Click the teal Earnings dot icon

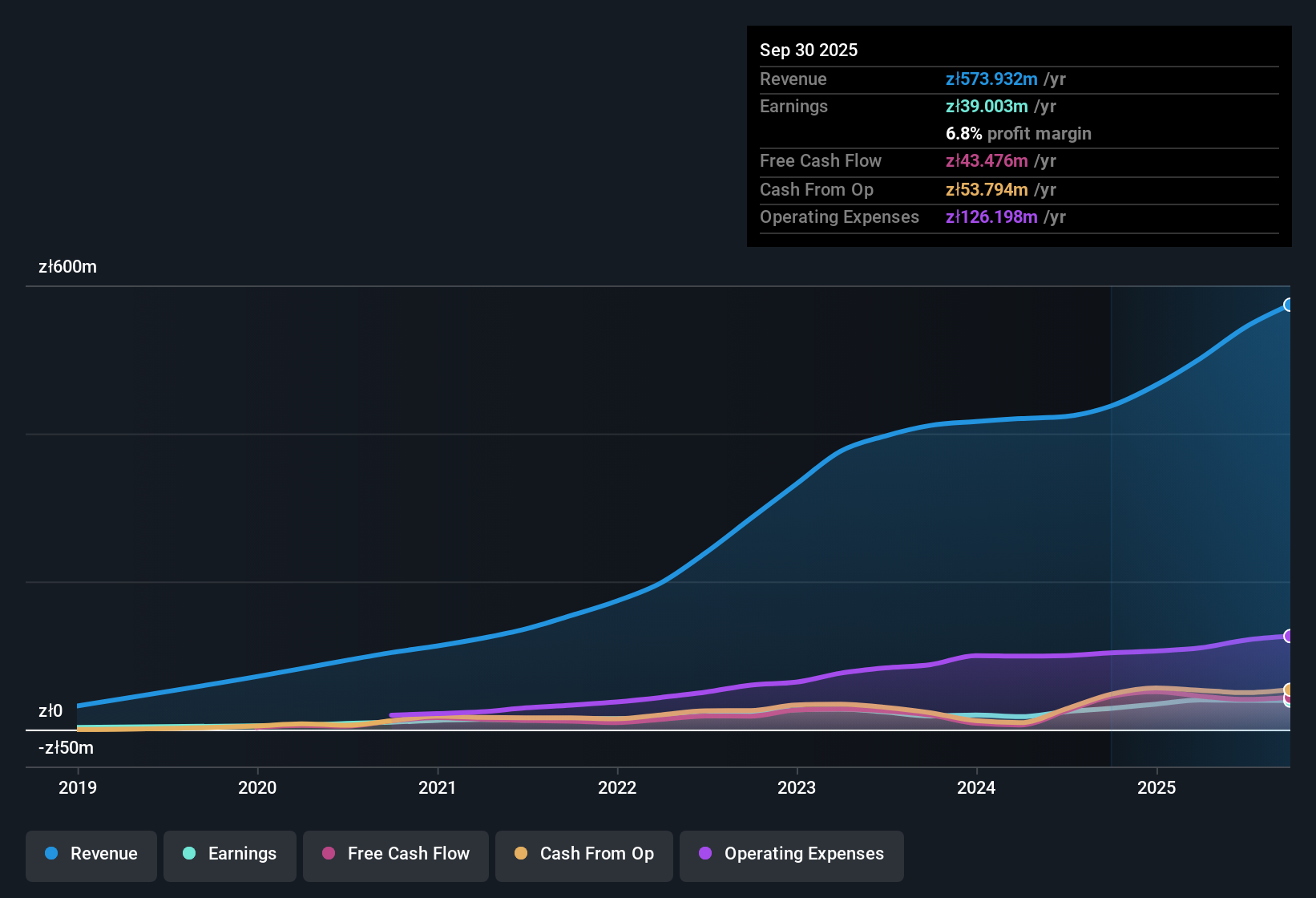(x=189, y=854)
